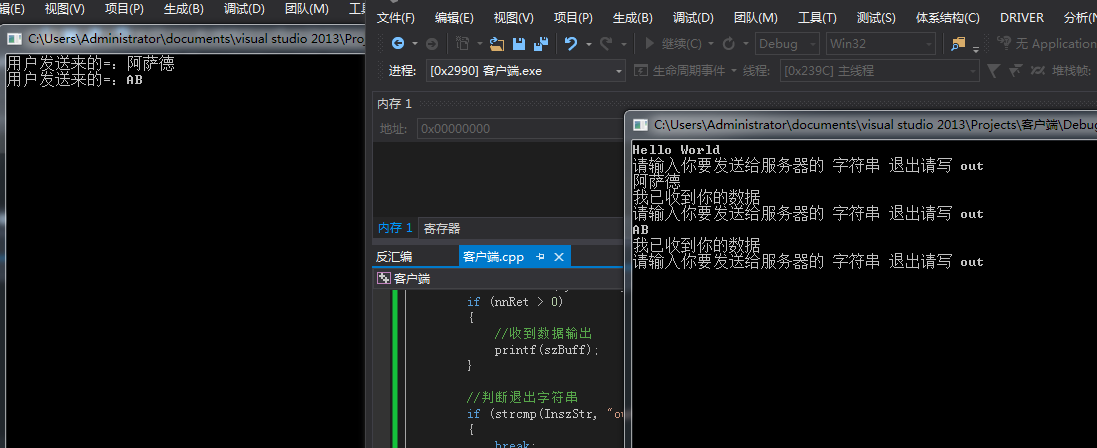Open the 调试(D) menu in right window
Image resolution: width=1097 pixels, height=448 pixels.
(693, 18)
